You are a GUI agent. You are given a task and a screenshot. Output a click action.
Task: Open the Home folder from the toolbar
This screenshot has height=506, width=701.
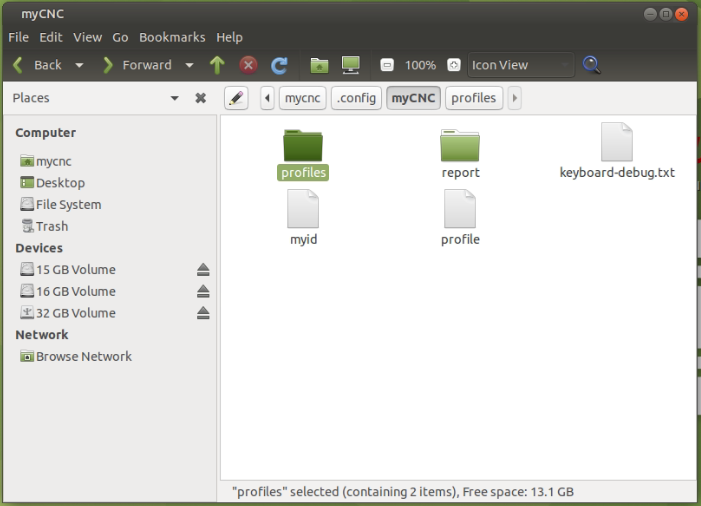coord(319,65)
